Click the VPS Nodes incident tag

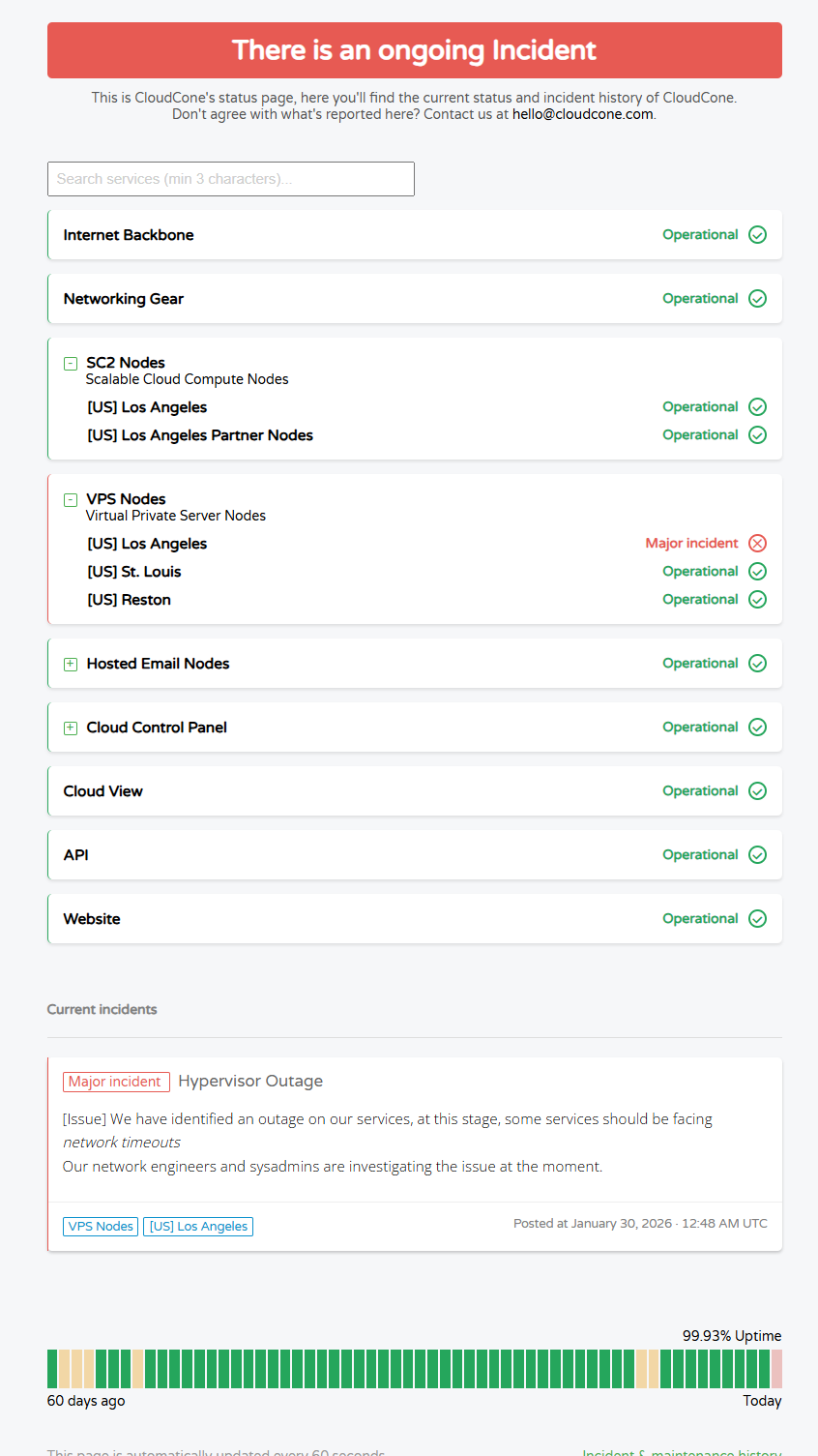101,1227
